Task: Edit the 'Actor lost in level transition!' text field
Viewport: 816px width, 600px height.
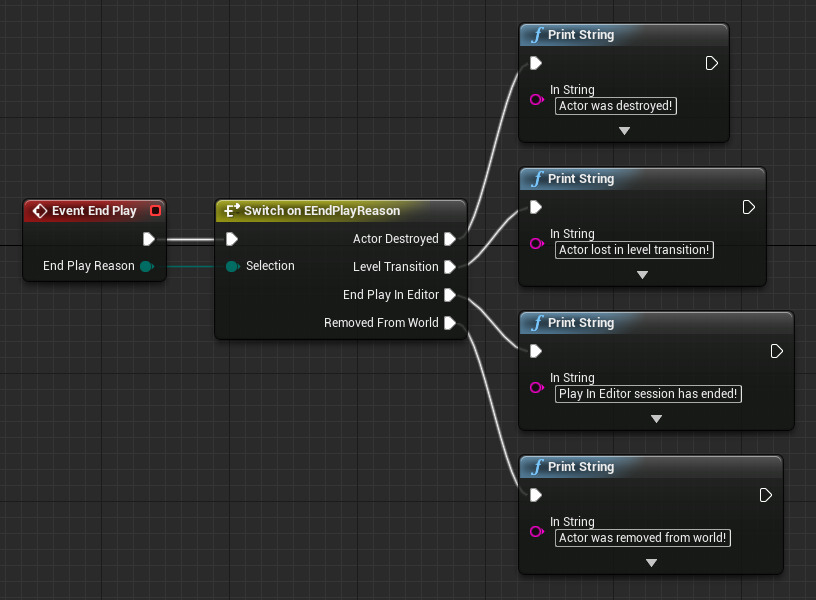Action: coord(634,250)
